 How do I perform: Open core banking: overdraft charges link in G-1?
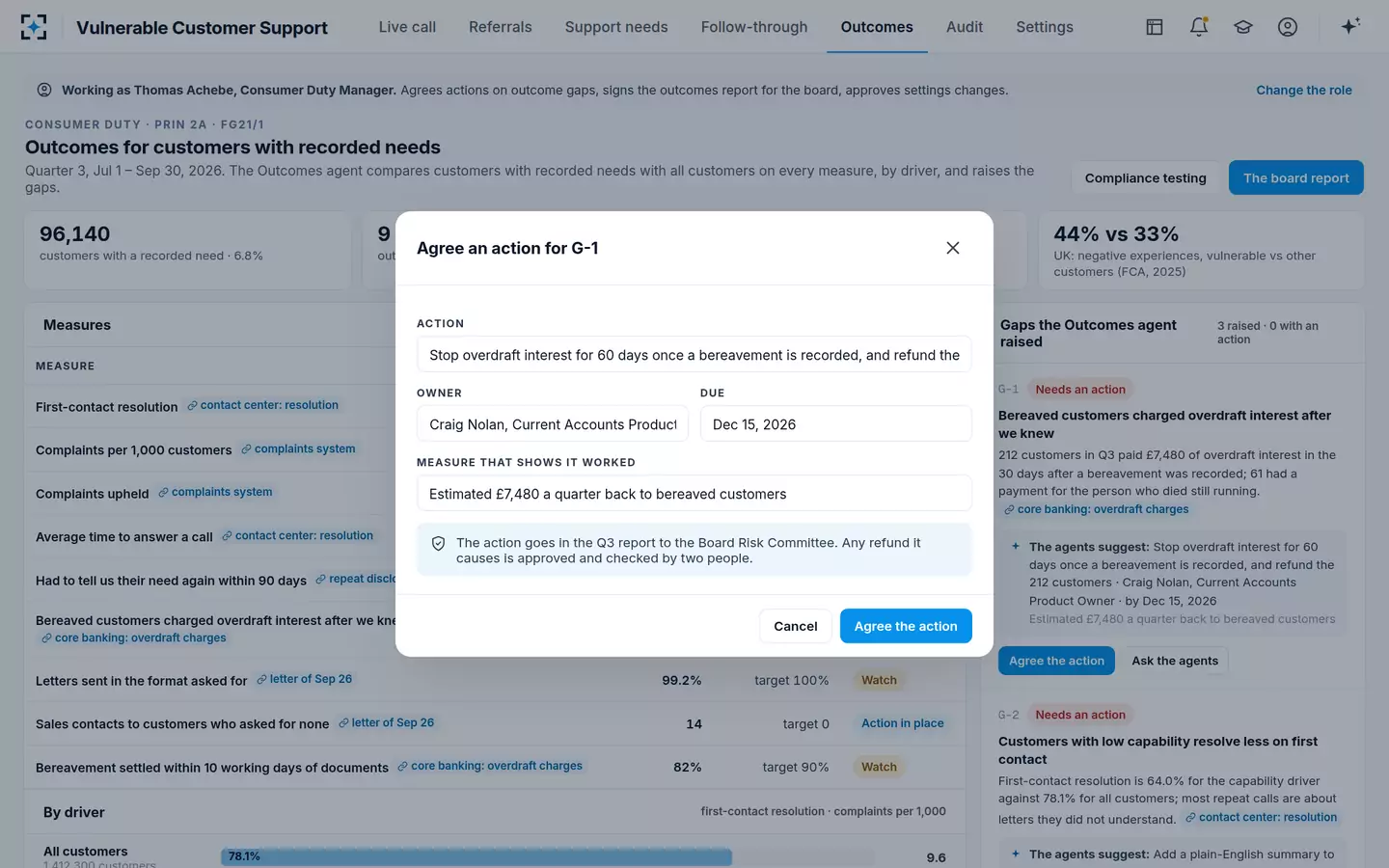pos(1097,509)
